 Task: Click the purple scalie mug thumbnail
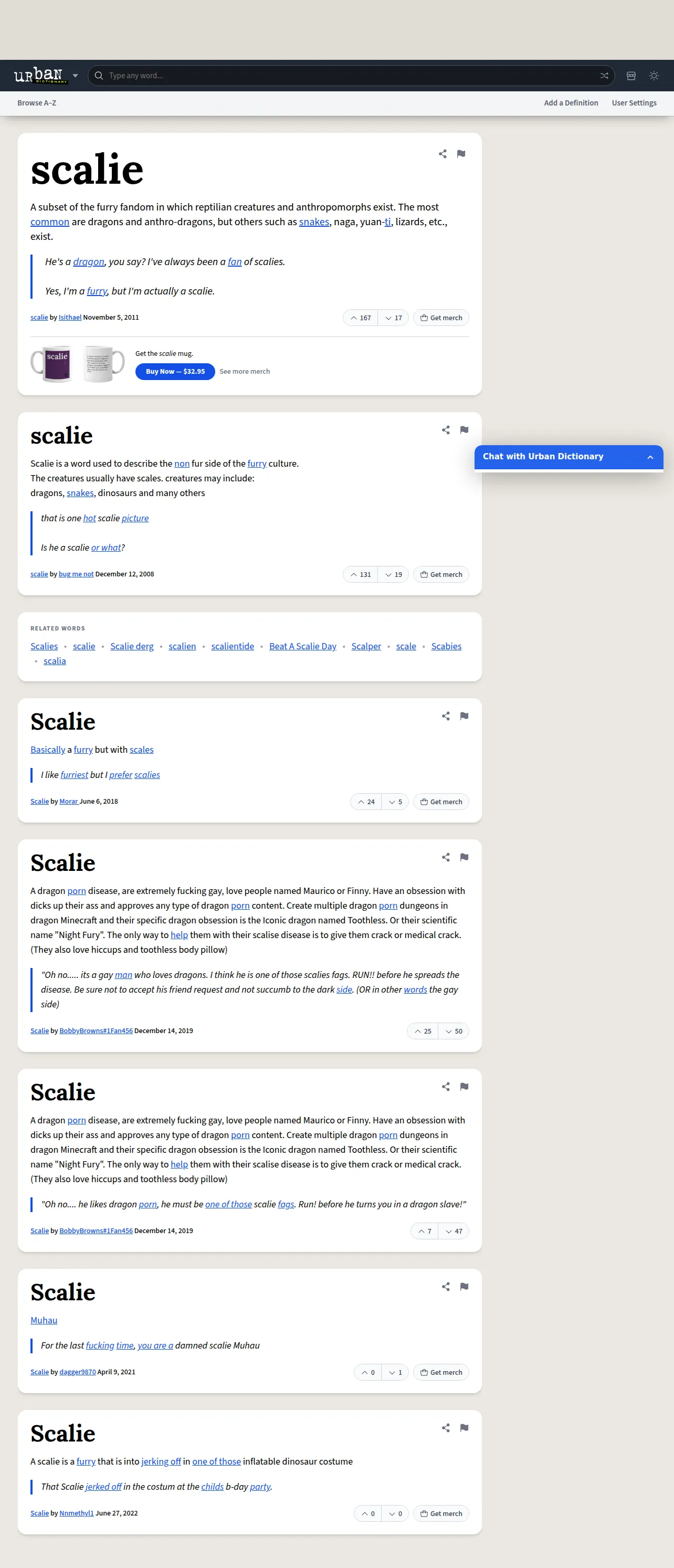[x=52, y=364]
